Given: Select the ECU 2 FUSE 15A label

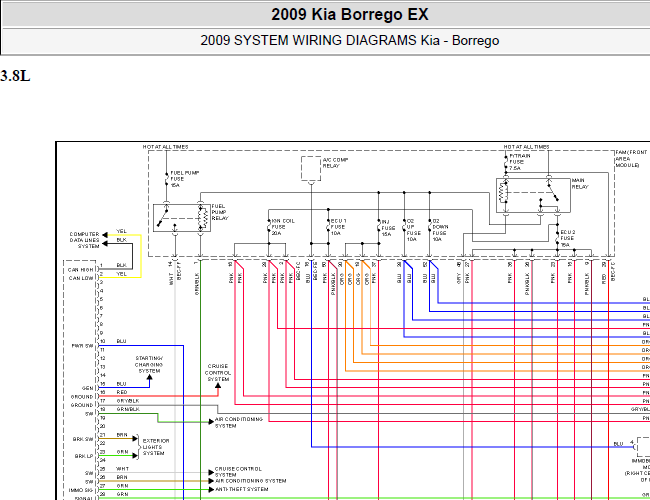Looking at the screenshot, I should [x=568, y=238].
